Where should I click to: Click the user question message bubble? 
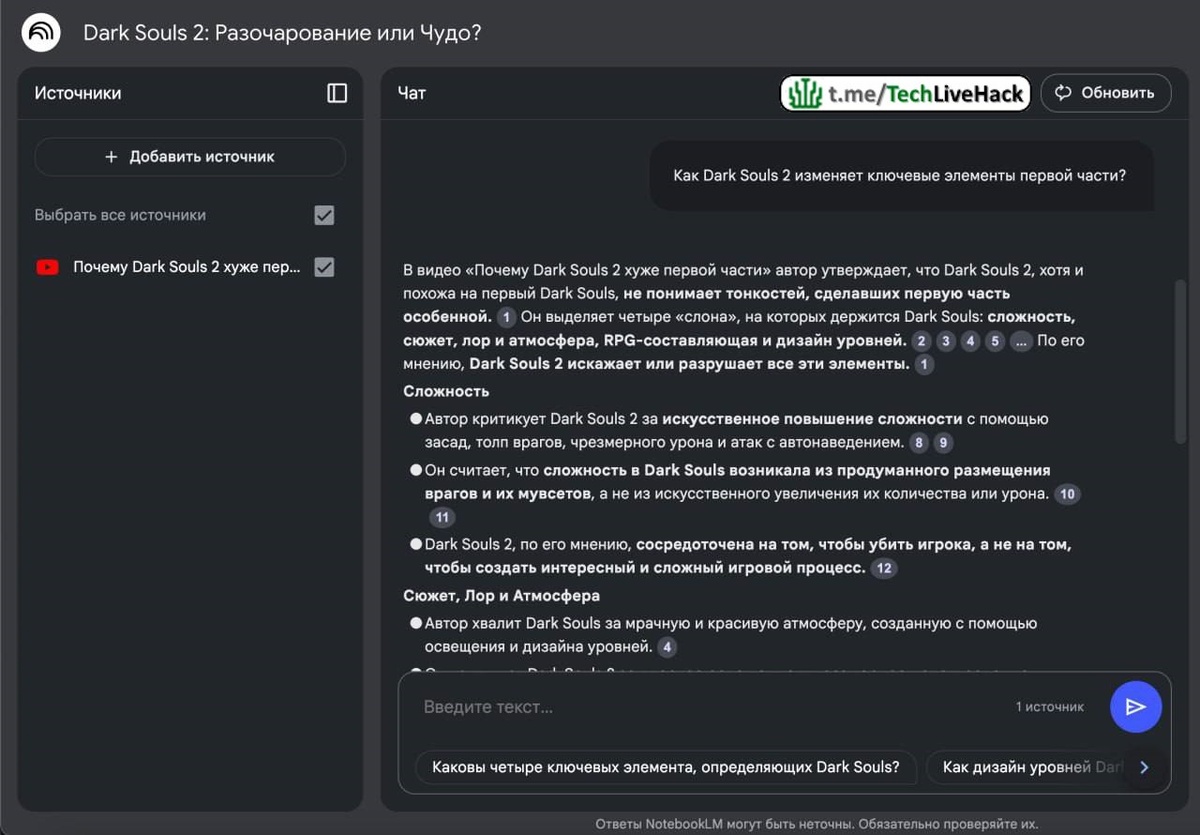[x=901, y=176]
